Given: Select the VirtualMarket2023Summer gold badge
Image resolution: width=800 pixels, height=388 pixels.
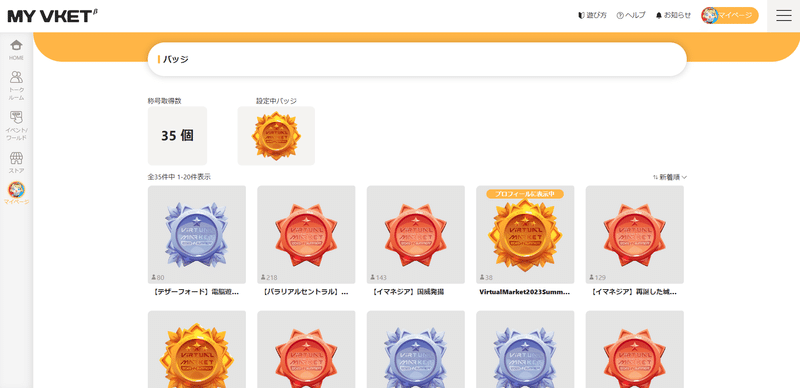Looking at the screenshot, I should point(525,240).
